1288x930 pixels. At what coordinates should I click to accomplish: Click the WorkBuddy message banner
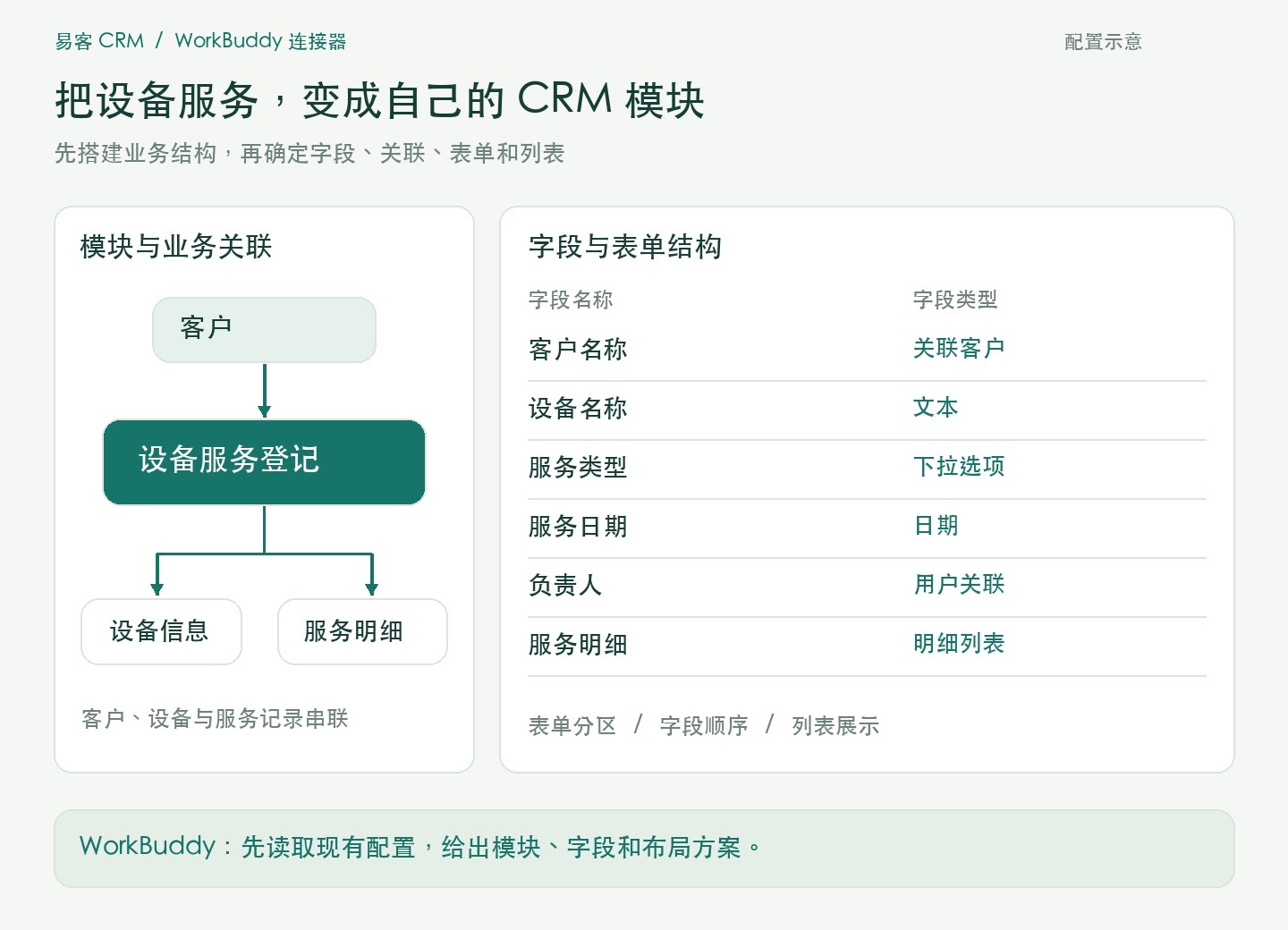tap(644, 849)
